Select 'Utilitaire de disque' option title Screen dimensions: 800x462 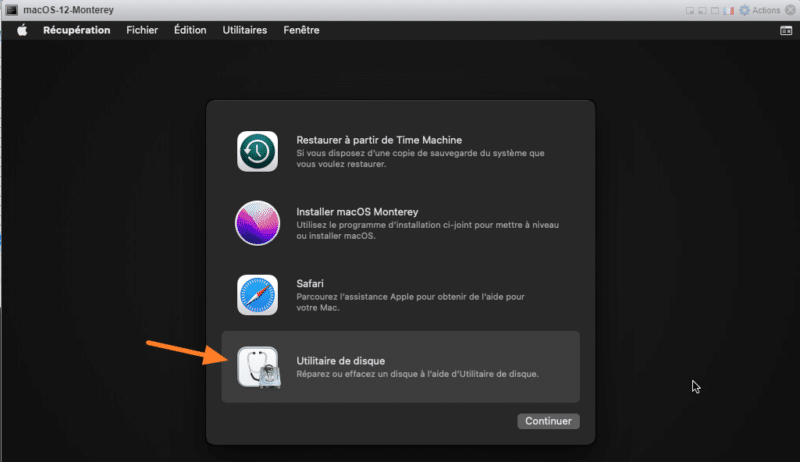click(x=340, y=361)
